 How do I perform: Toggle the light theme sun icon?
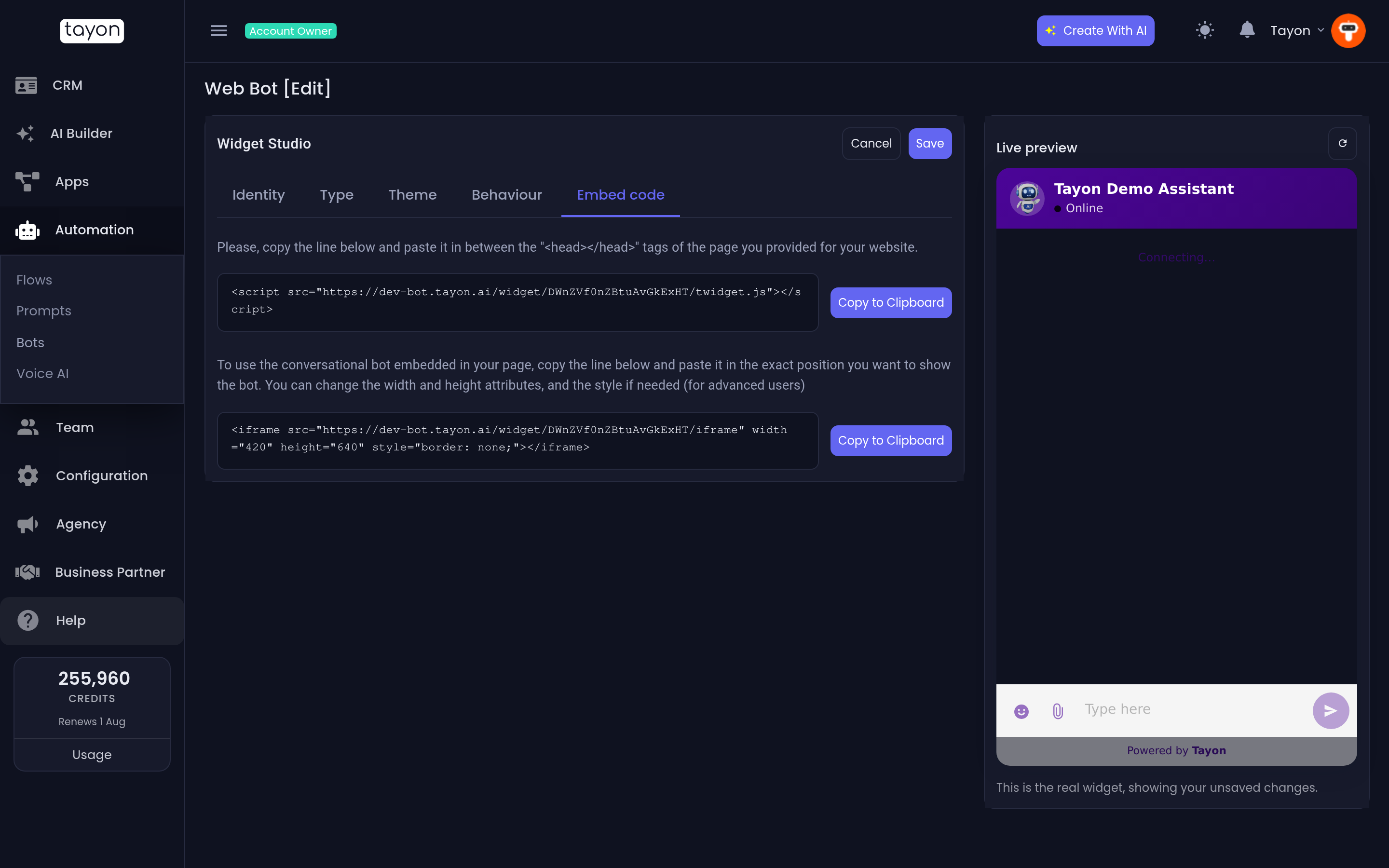pyautogui.click(x=1205, y=30)
